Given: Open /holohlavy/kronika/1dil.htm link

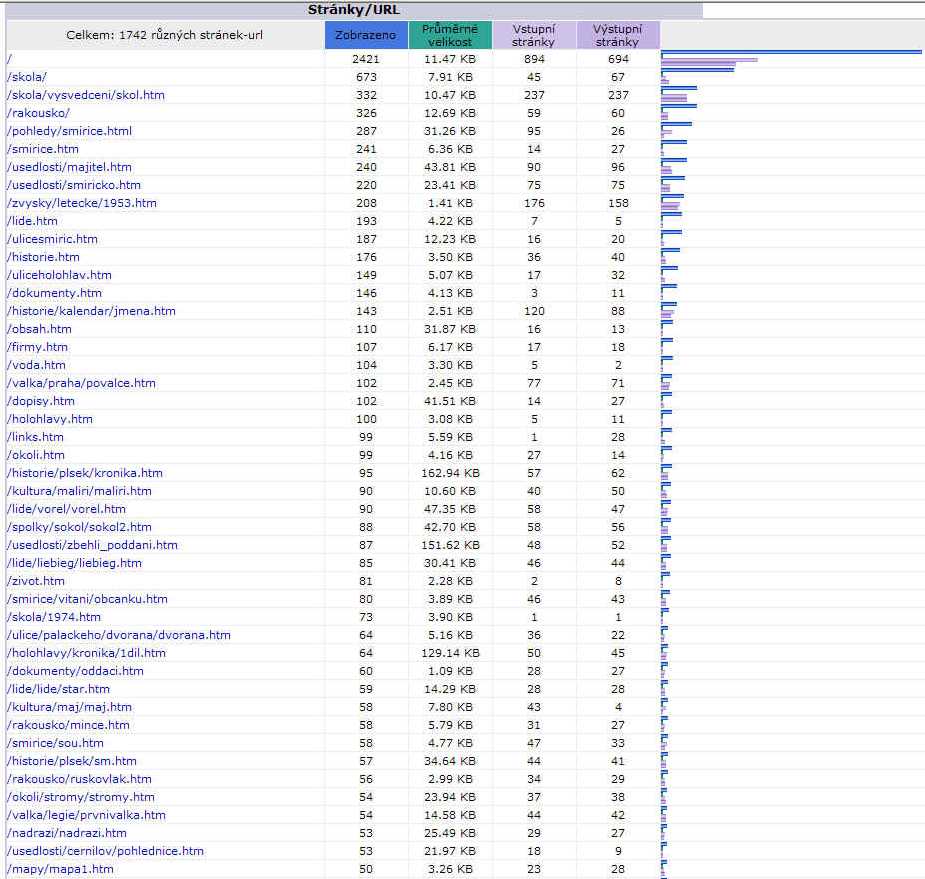Looking at the screenshot, I should point(86,653).
